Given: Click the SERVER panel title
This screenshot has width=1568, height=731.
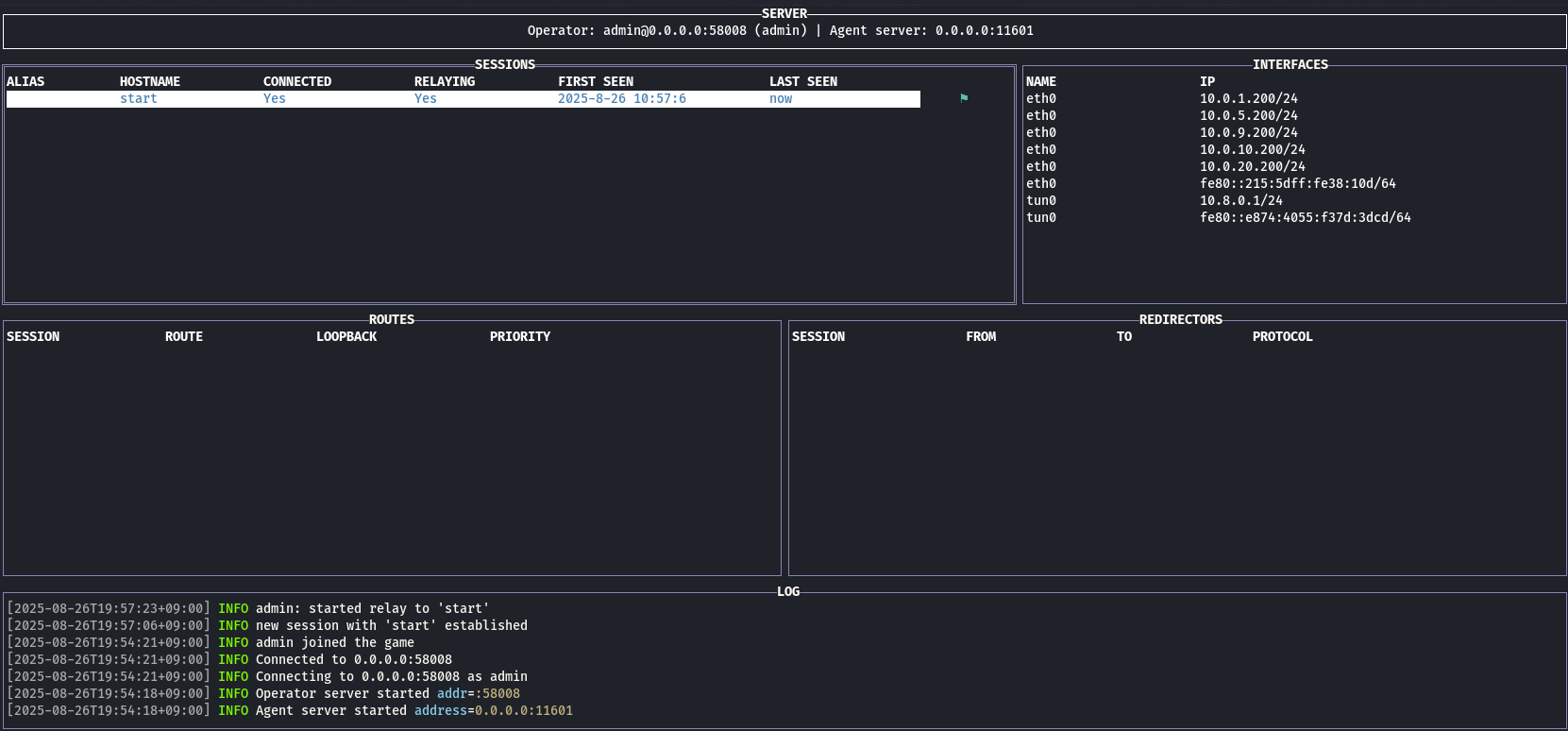Looking at the screenshot, I should pos(784,14).
